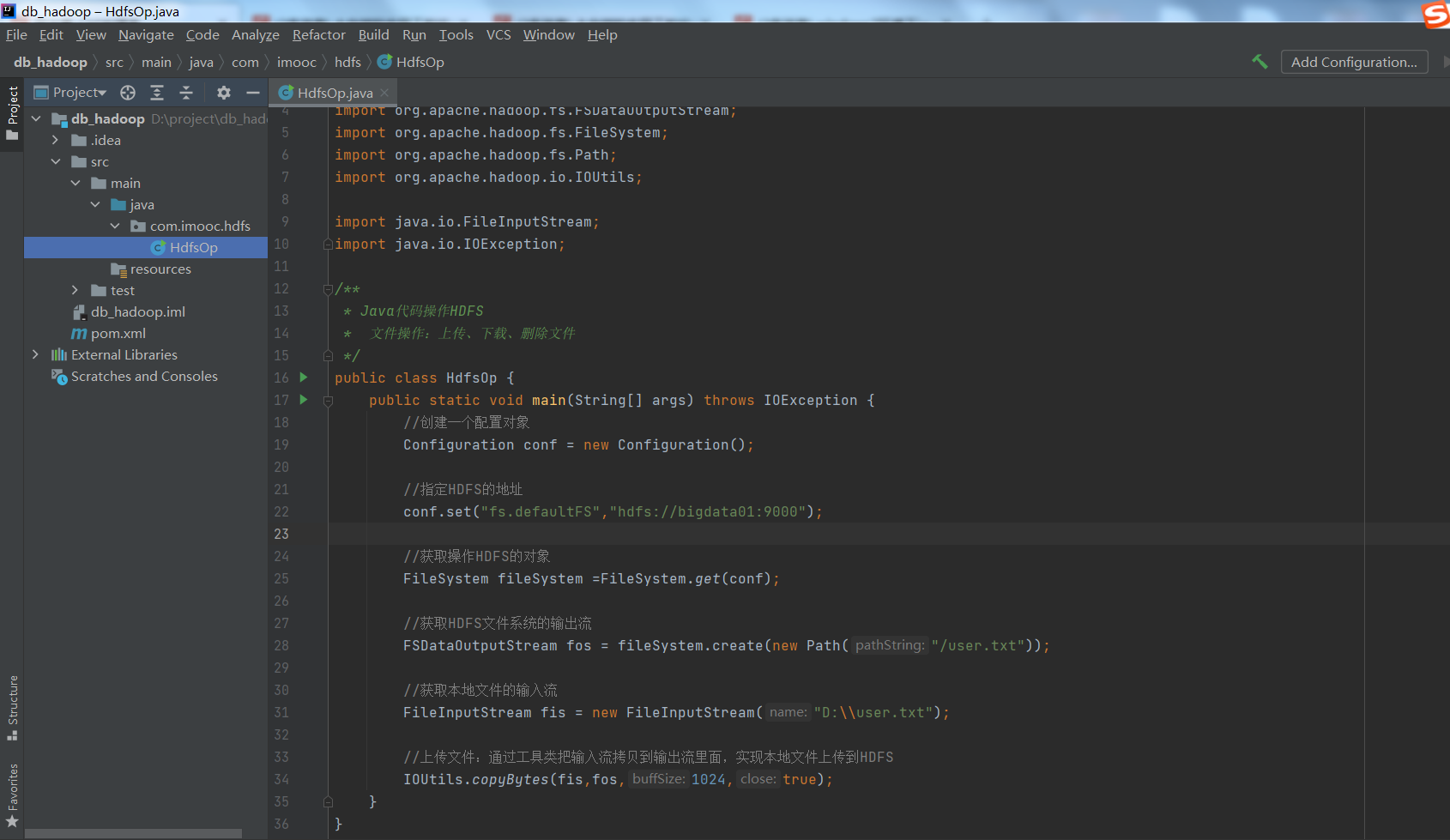This screenshot has width=1450, height=840.
Task: Select Scratches and Consoles in tree
Action: 146,377
